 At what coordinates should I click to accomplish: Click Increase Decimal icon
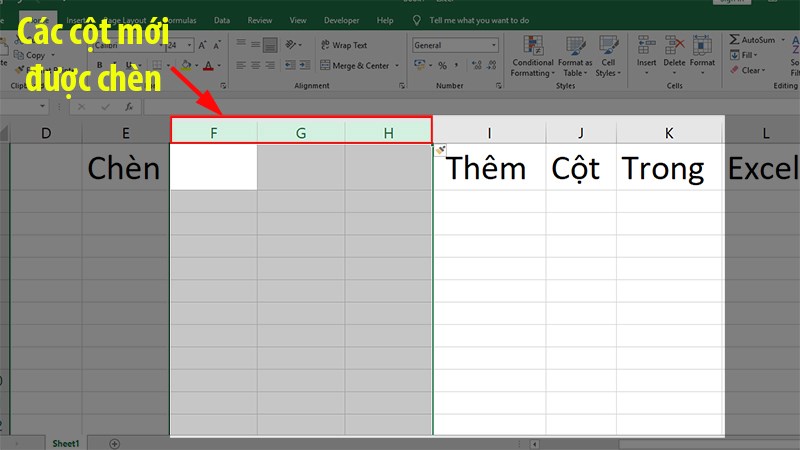[x=477, y=65]
